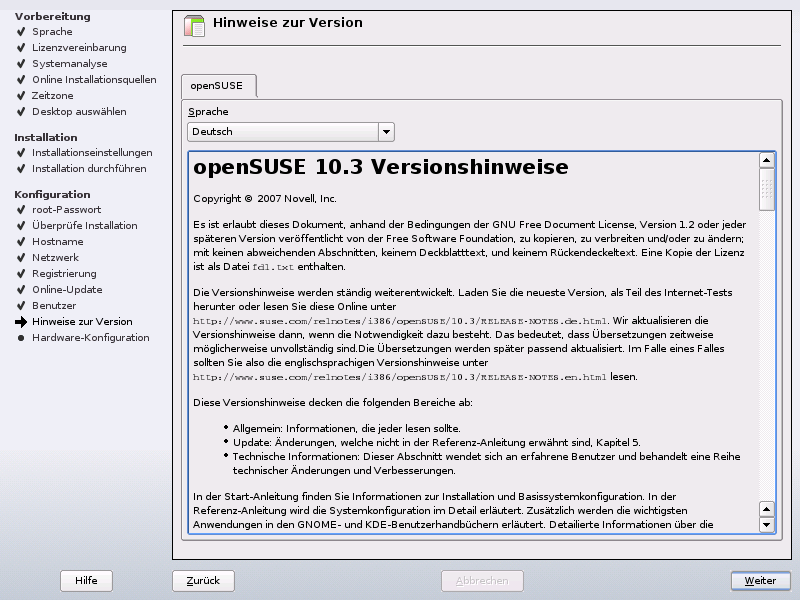Click Installation durchführen in sidebar
Screen dimensions: 800x600
tap(89, 168)
